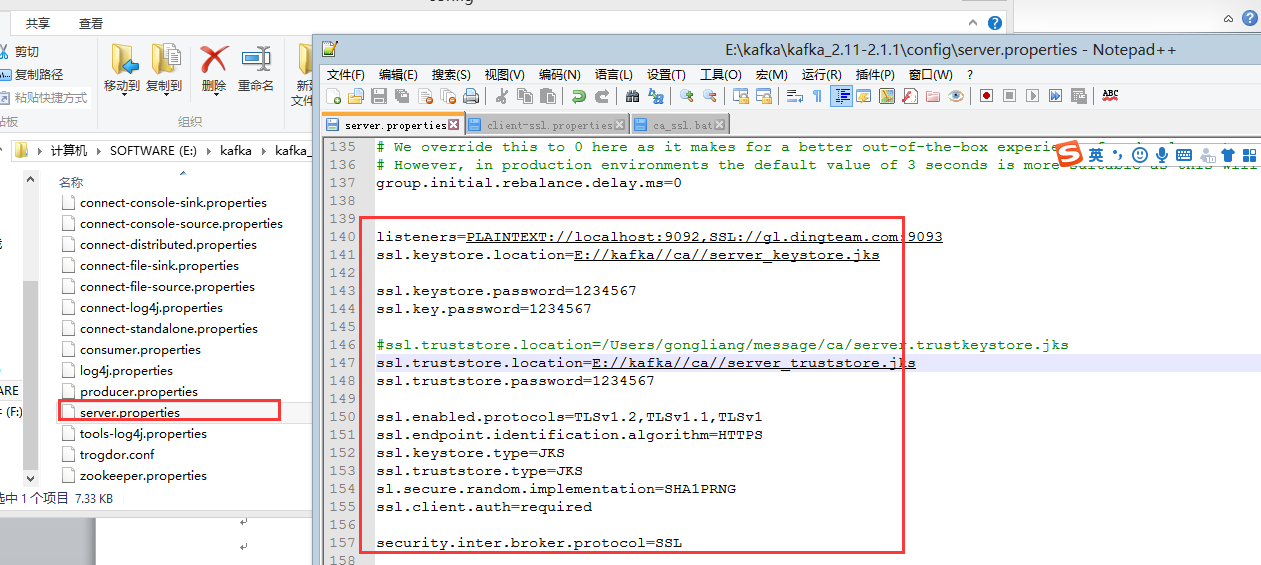The image size is (1261, 565).
Task: Open Find with the binoculars icon
Action: coord(632,96)
